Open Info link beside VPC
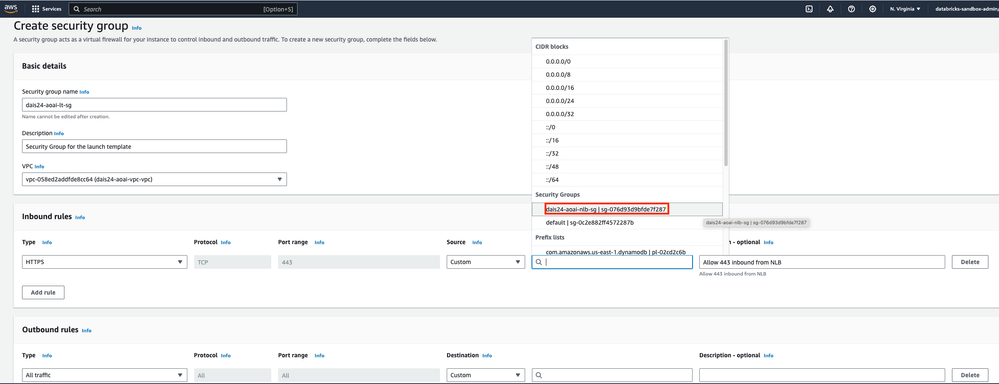This screenshot has width=999, height=384. (39, 166)
